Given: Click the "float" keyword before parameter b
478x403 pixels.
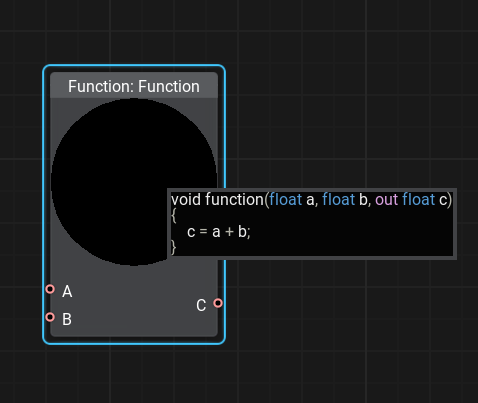Looking at the screenshot, I should click(338, 200).
